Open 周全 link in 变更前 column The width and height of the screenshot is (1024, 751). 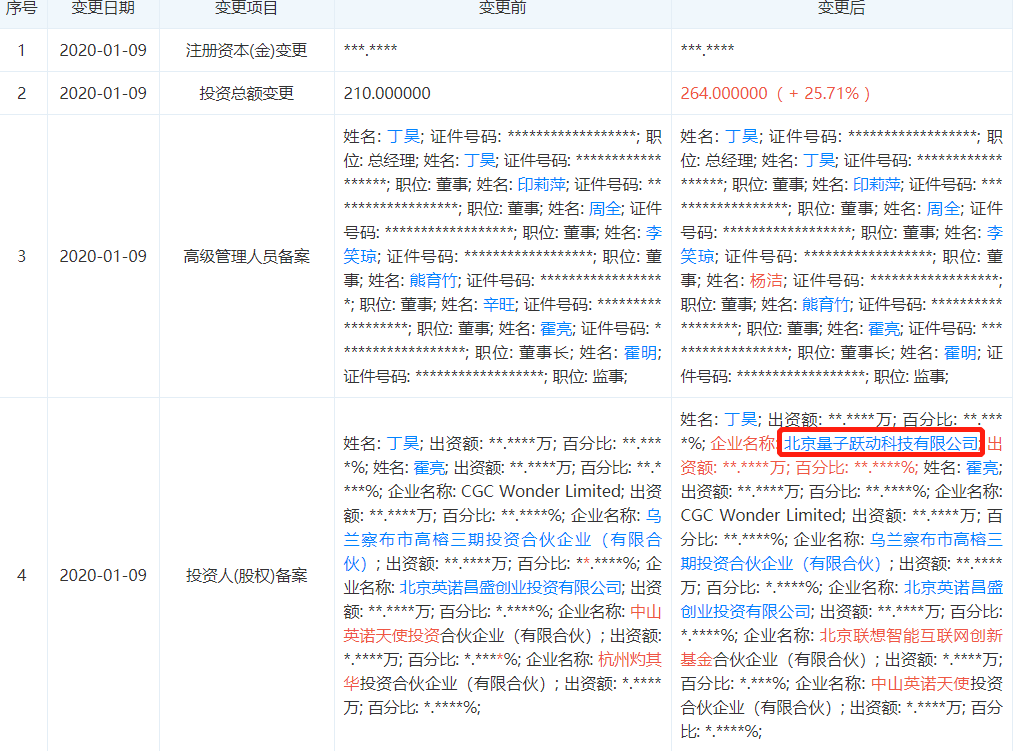point(605,209)
